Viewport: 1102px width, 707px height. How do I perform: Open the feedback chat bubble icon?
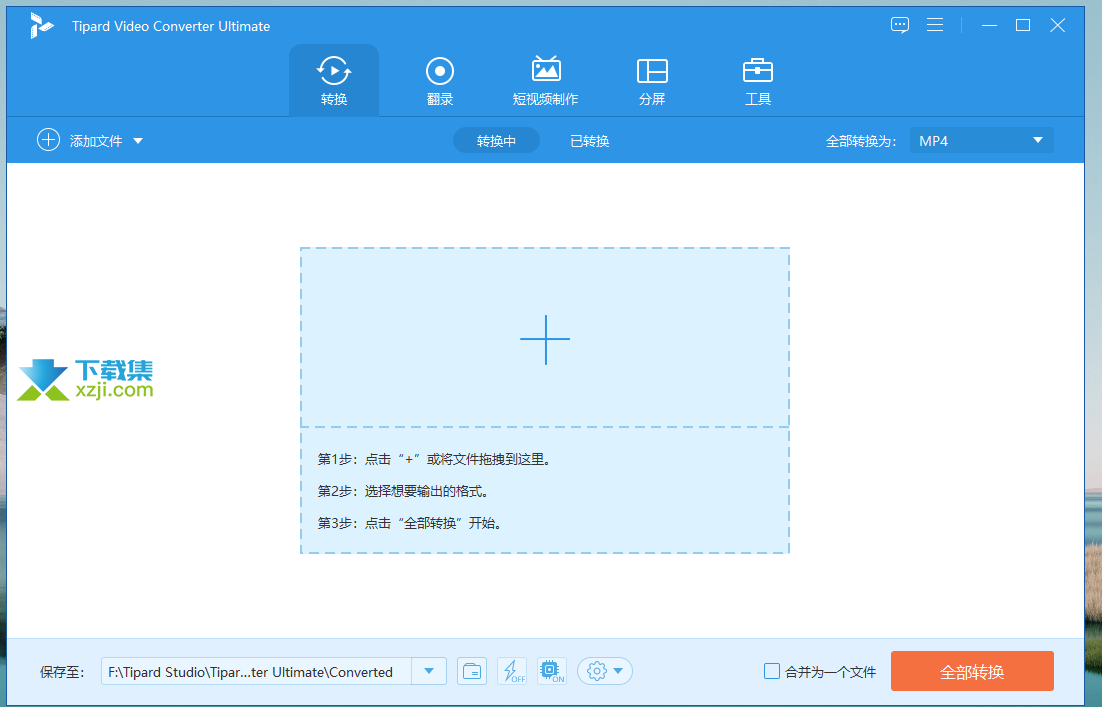(900, 25)
